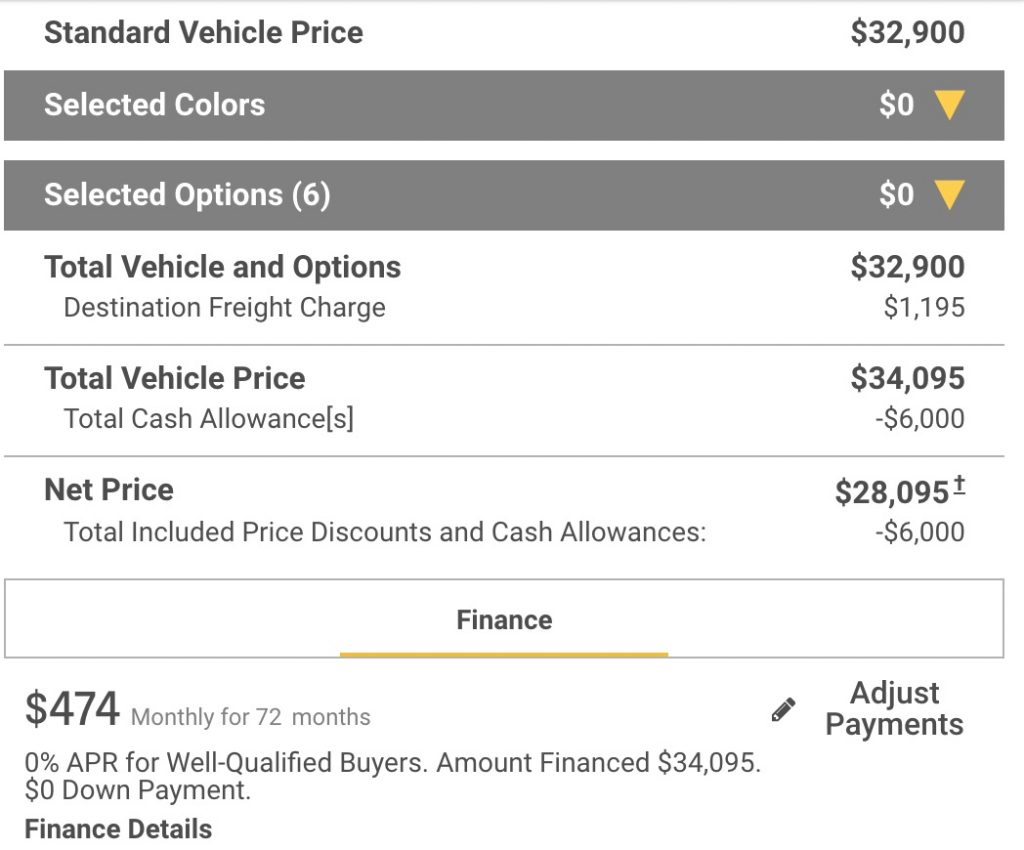
Task: Click the 0% APR disclaimer text
Action: click(392, 776)
